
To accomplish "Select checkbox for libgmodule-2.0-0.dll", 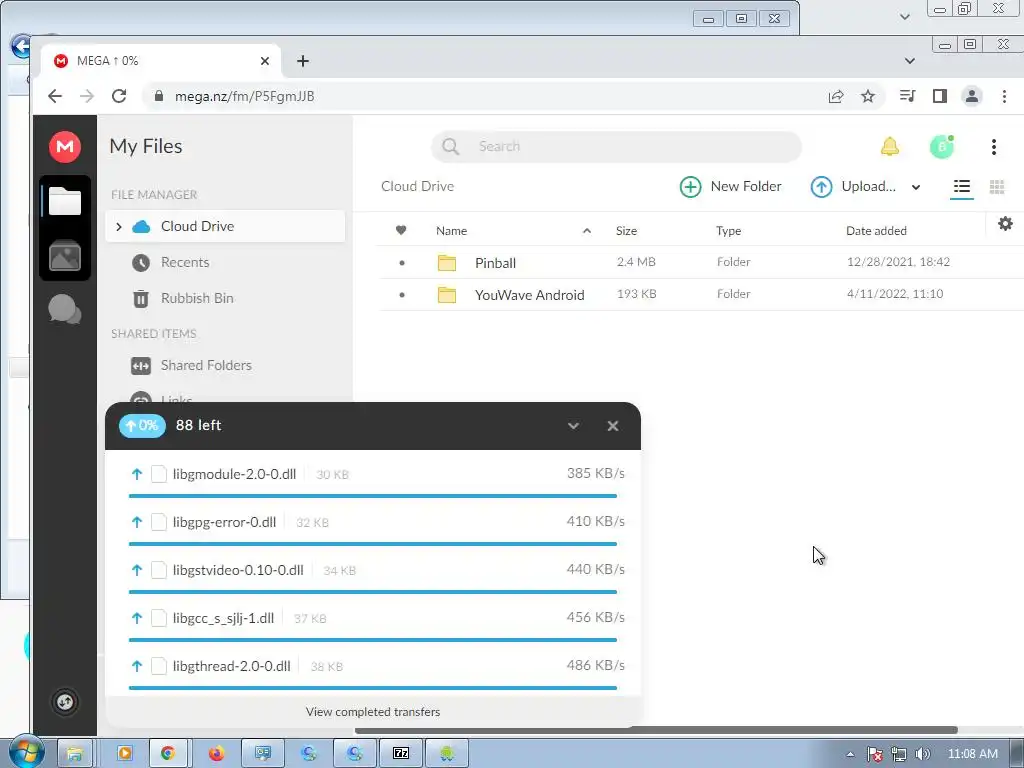I will [x=159, y=474].
